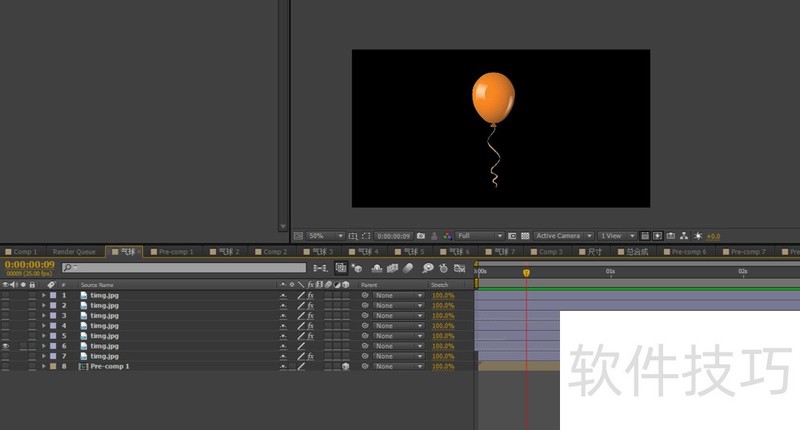Screen dimensions: 800x430
Task: Switch to the Pre-comp 1 tab
Action: click(x=176, y=252)
